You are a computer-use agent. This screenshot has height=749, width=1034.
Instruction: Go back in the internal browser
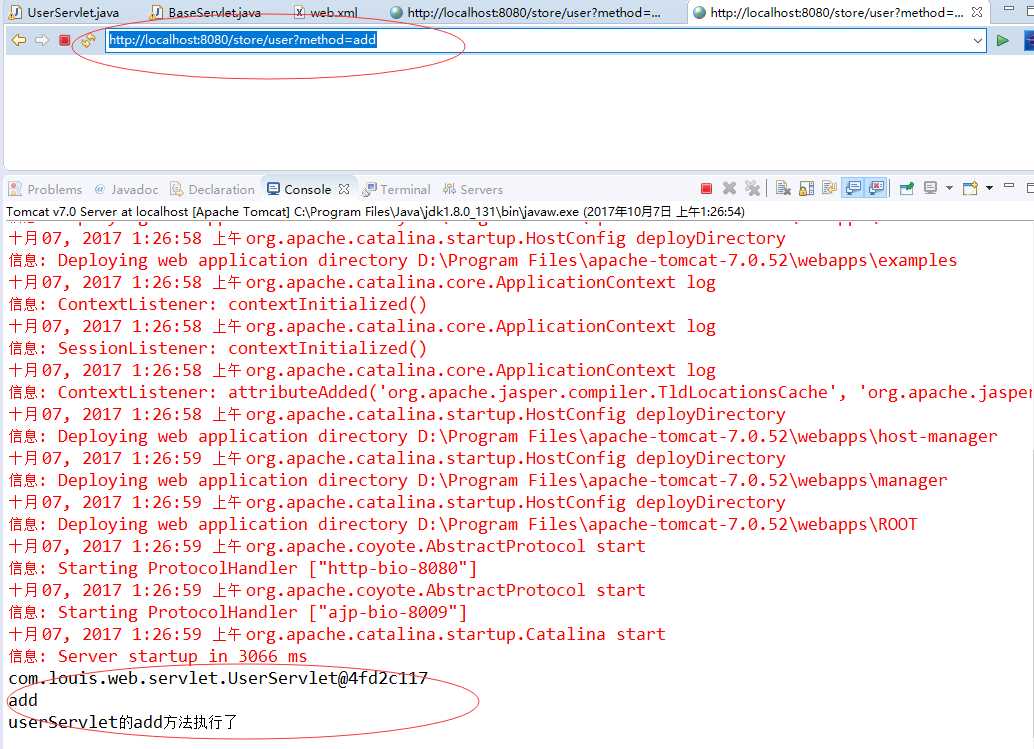coord(18,40)
